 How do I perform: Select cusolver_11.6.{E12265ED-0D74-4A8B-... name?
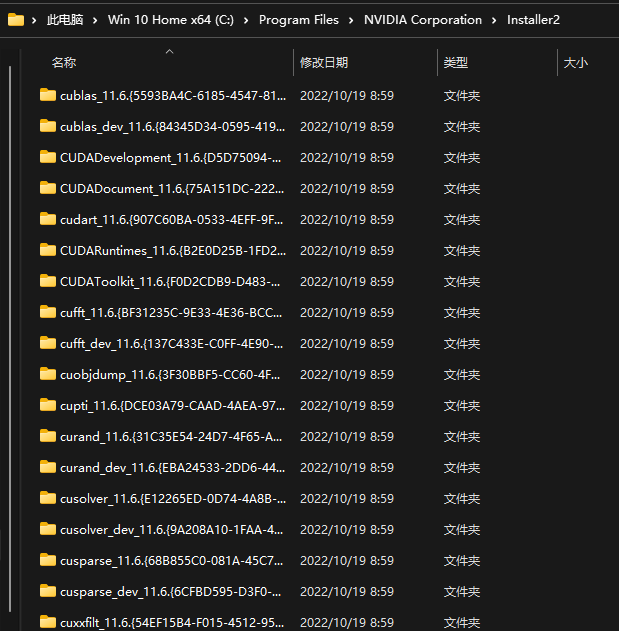[173, 499]
